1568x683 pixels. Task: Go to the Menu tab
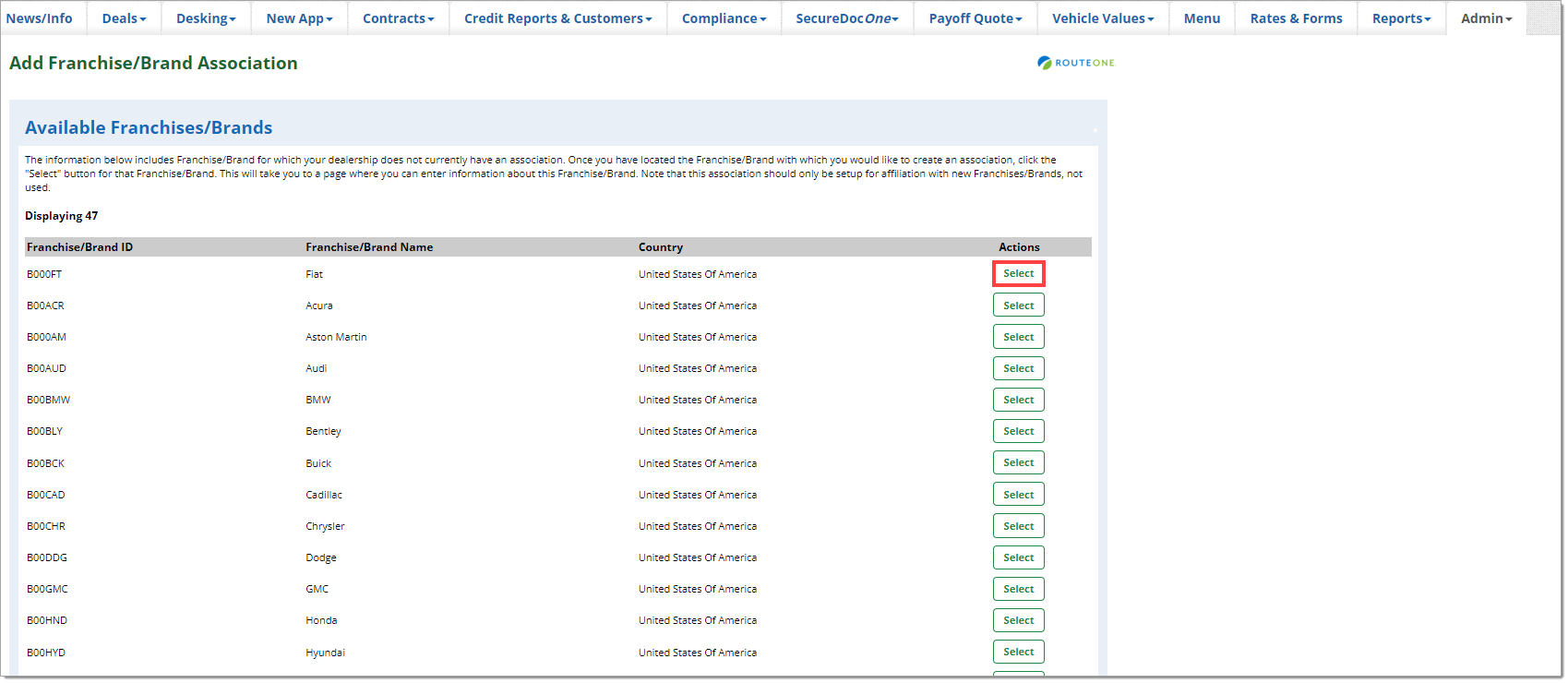pyautogui.click(x=1202, y=18)
